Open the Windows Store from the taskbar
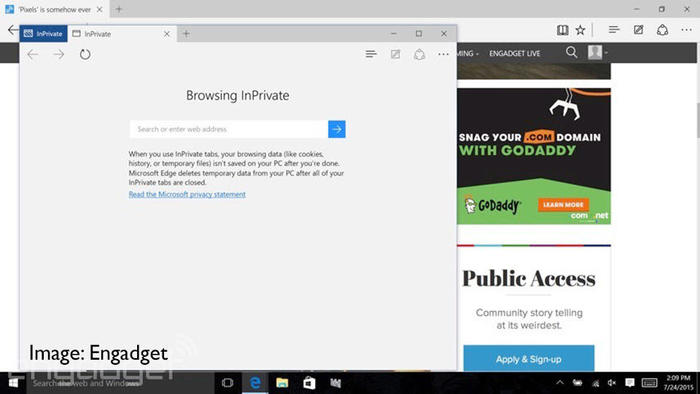 pyautogui.click(x=309, y=383)
